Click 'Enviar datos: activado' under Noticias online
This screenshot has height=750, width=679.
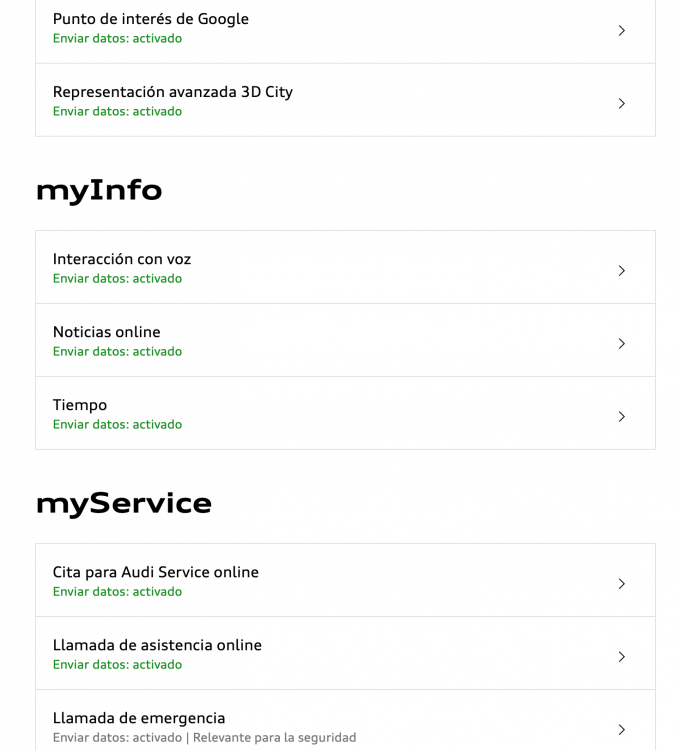tap(117, 352)
